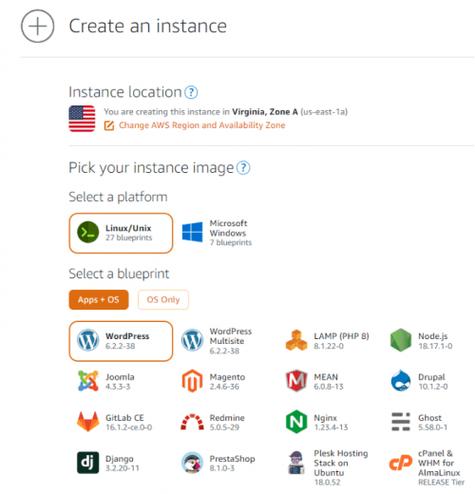Select the WordPress blueprint icon
Image resolution: width=475 pixels, height=494 pixels.
[88, 340]
